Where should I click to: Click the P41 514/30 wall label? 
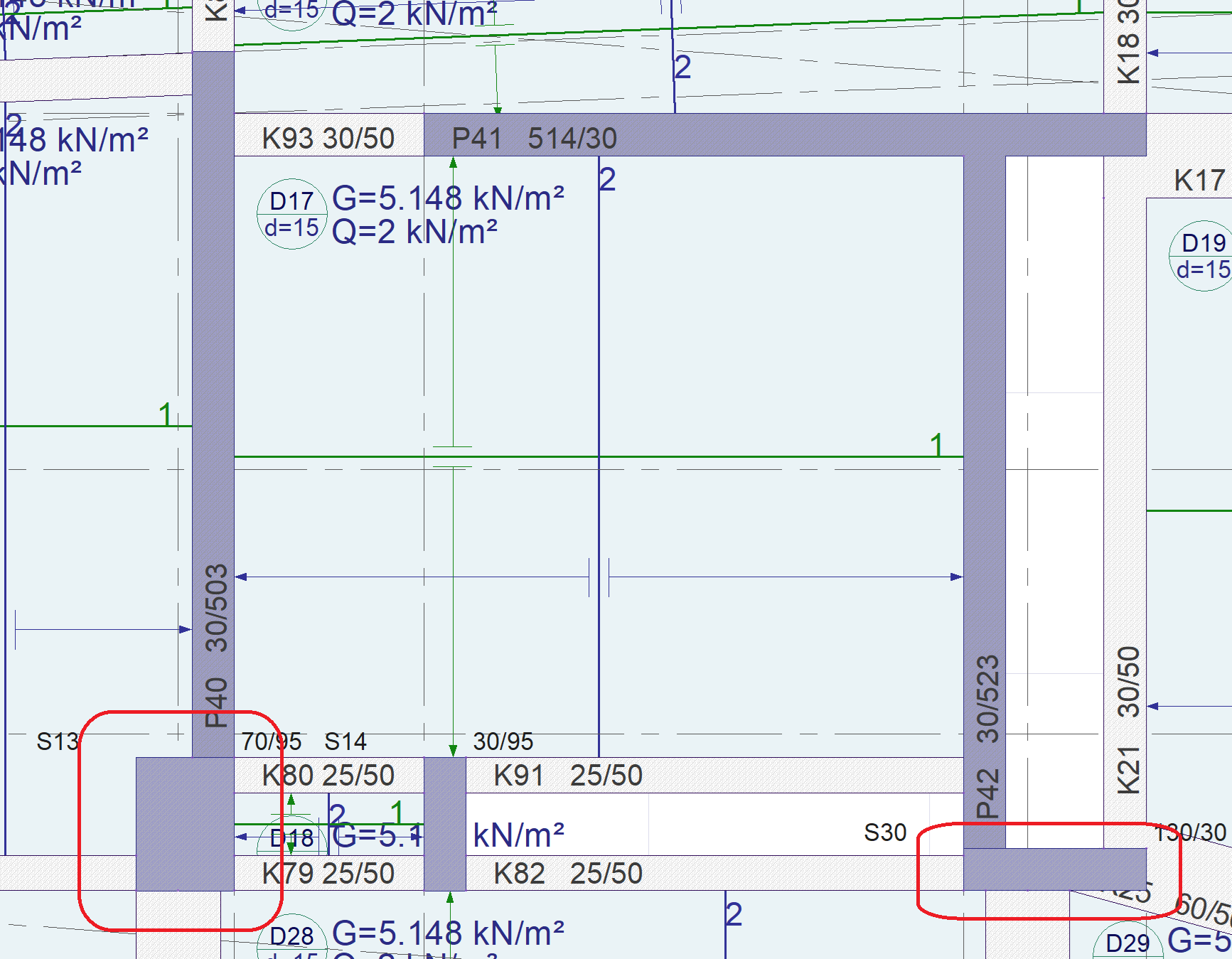(534, 139)
